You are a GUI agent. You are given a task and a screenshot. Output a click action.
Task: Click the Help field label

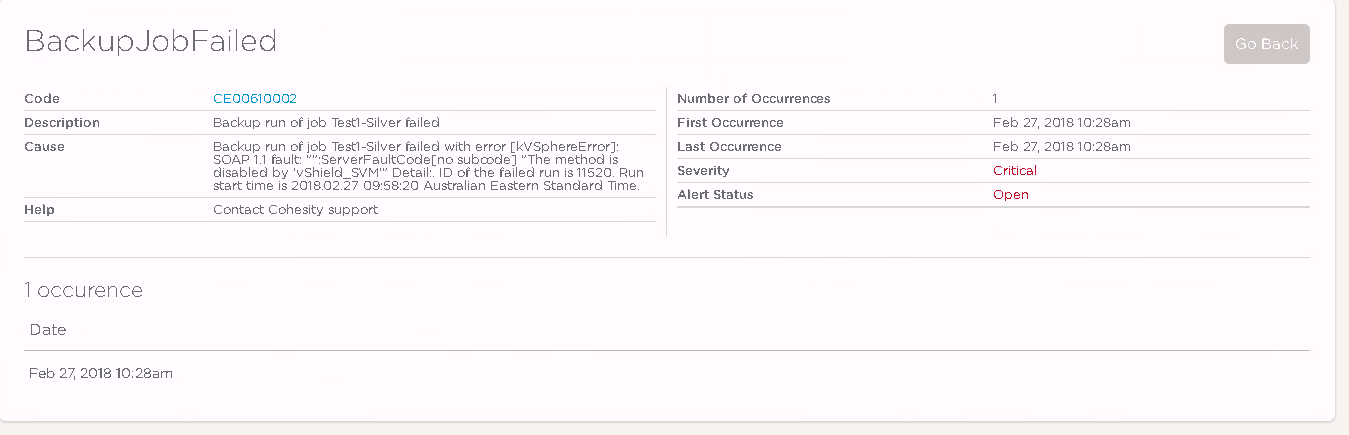pos(39,210)
